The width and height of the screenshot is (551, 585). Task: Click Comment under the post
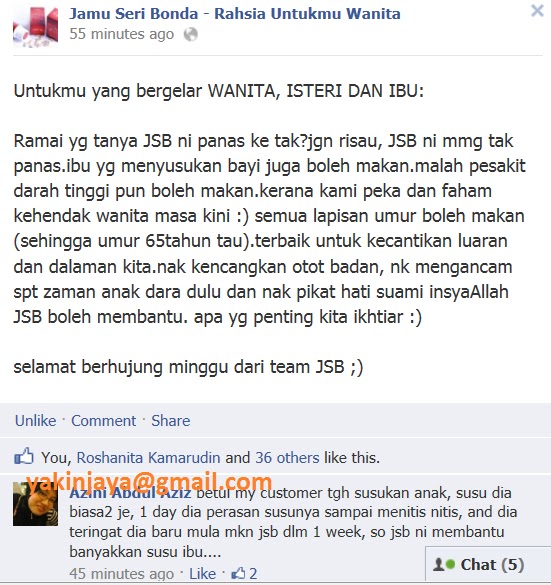tap(103, 420)
